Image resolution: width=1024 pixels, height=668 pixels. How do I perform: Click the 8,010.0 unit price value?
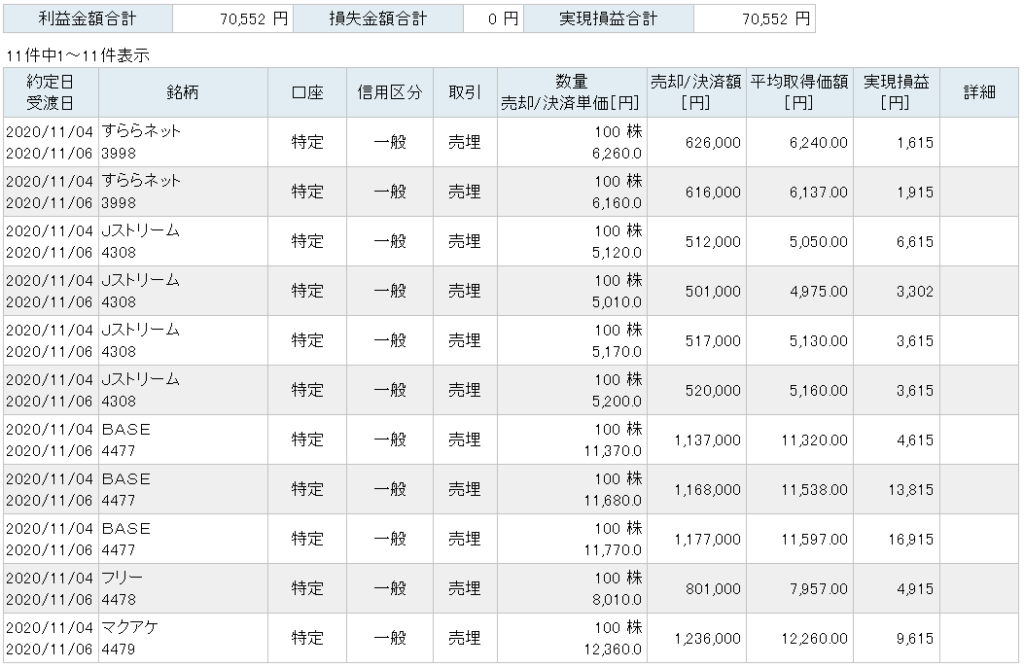tap(617, 599)
